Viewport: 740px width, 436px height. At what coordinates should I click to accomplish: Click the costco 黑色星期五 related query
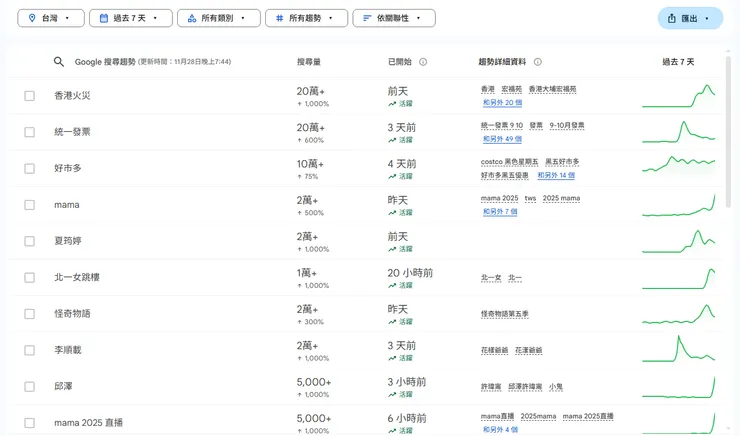509,162
